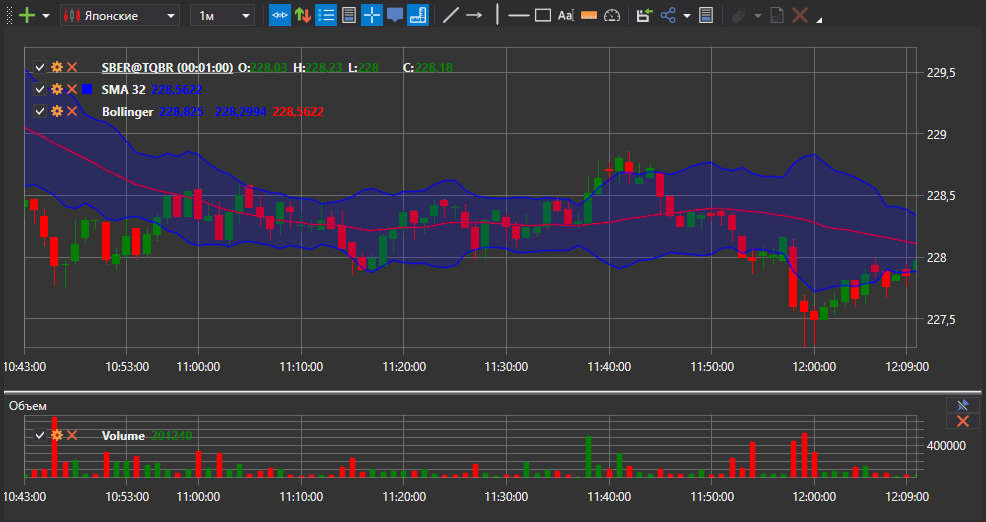The image size is (986, 522).
Task: Click 12:00:00 on volume panel time axis
Action: click(814, 497)
